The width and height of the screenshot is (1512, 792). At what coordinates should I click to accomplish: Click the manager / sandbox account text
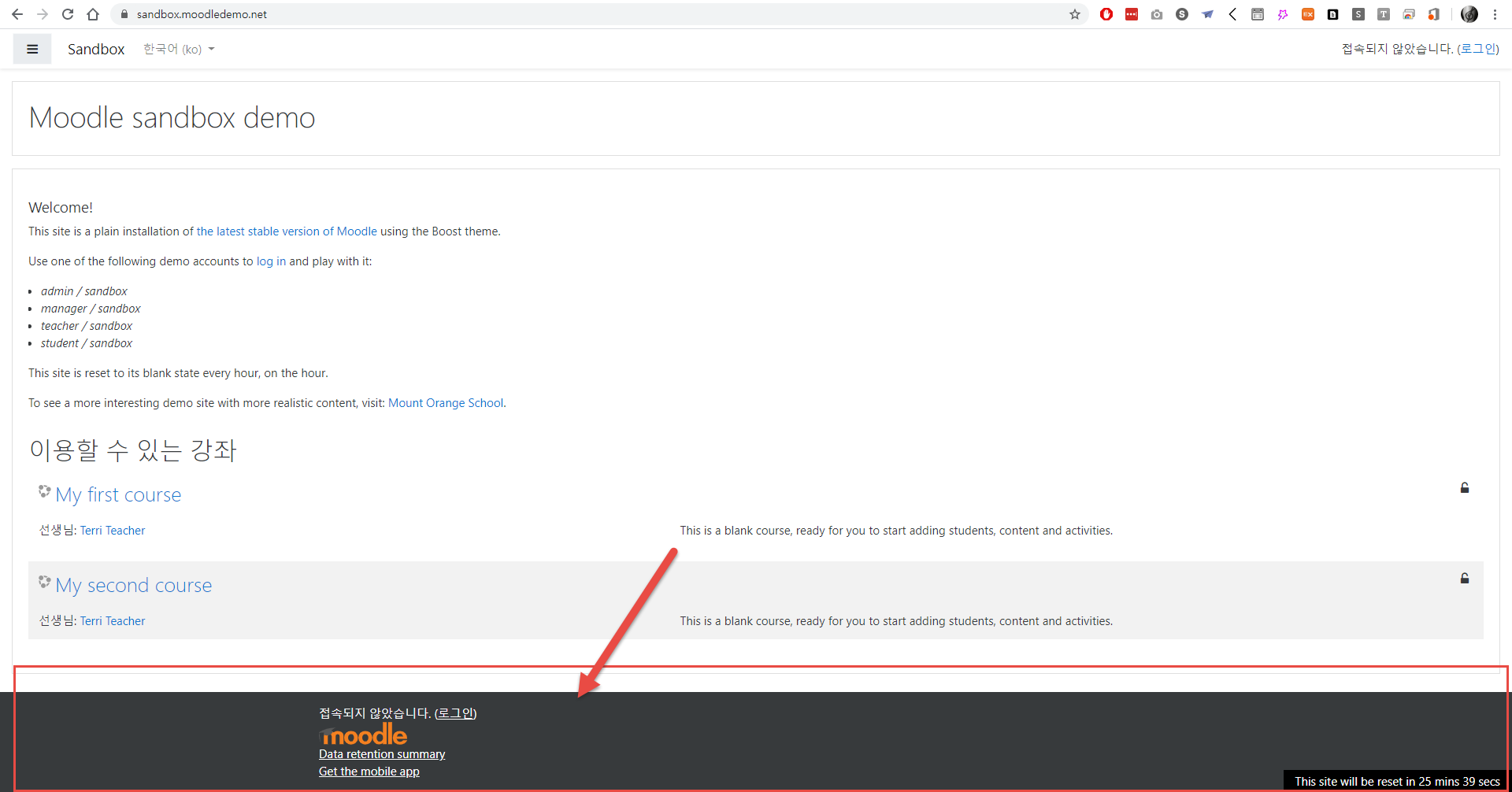coord(91,309)
